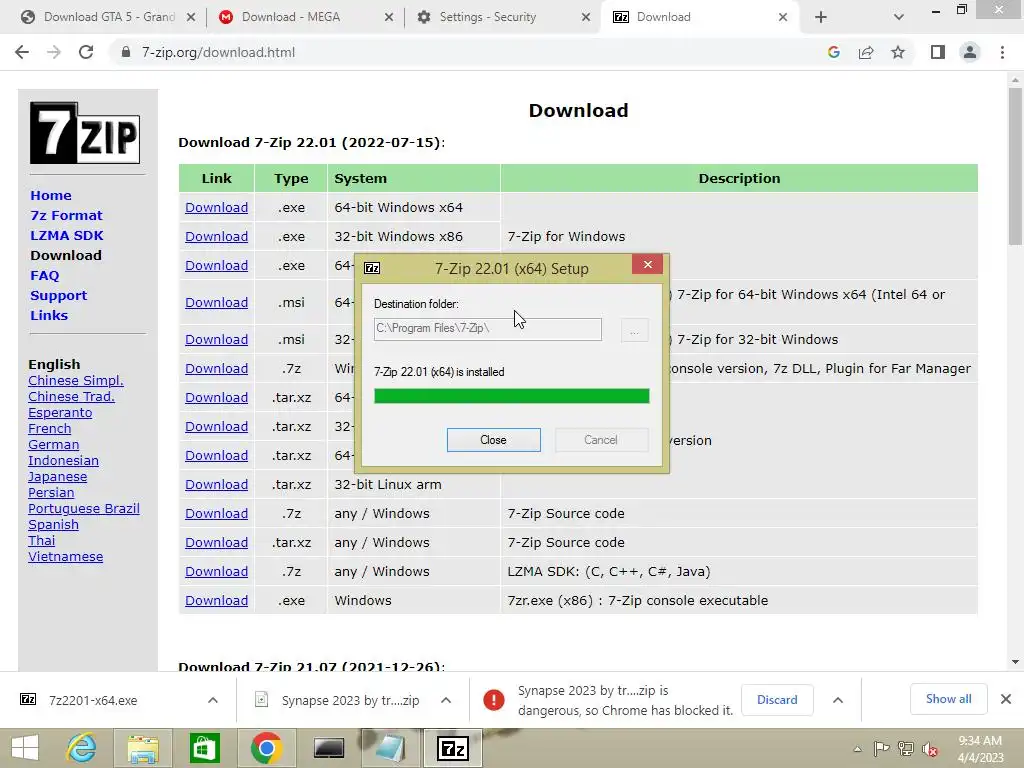Close the Download - MEGA tab
Image resolution: width=1024 pixels, height=768 pixels.
[389, 18]
